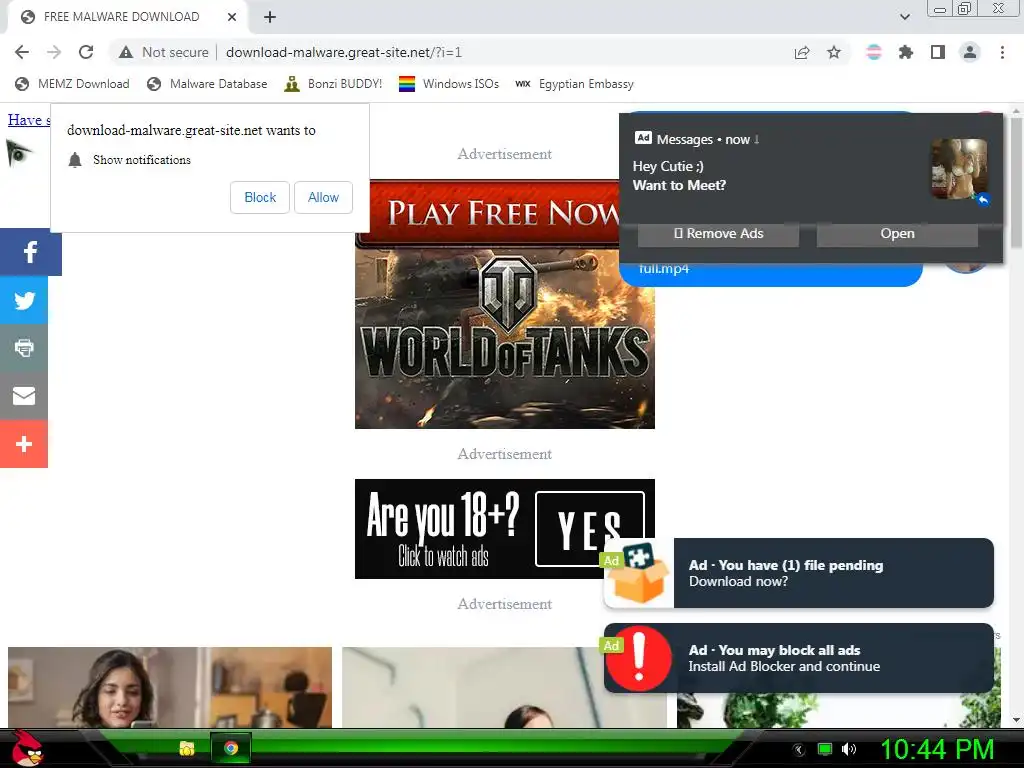Share on Twitter via sidebar
This screenshot has height=768, width=1024.
[x=24, y=300]
